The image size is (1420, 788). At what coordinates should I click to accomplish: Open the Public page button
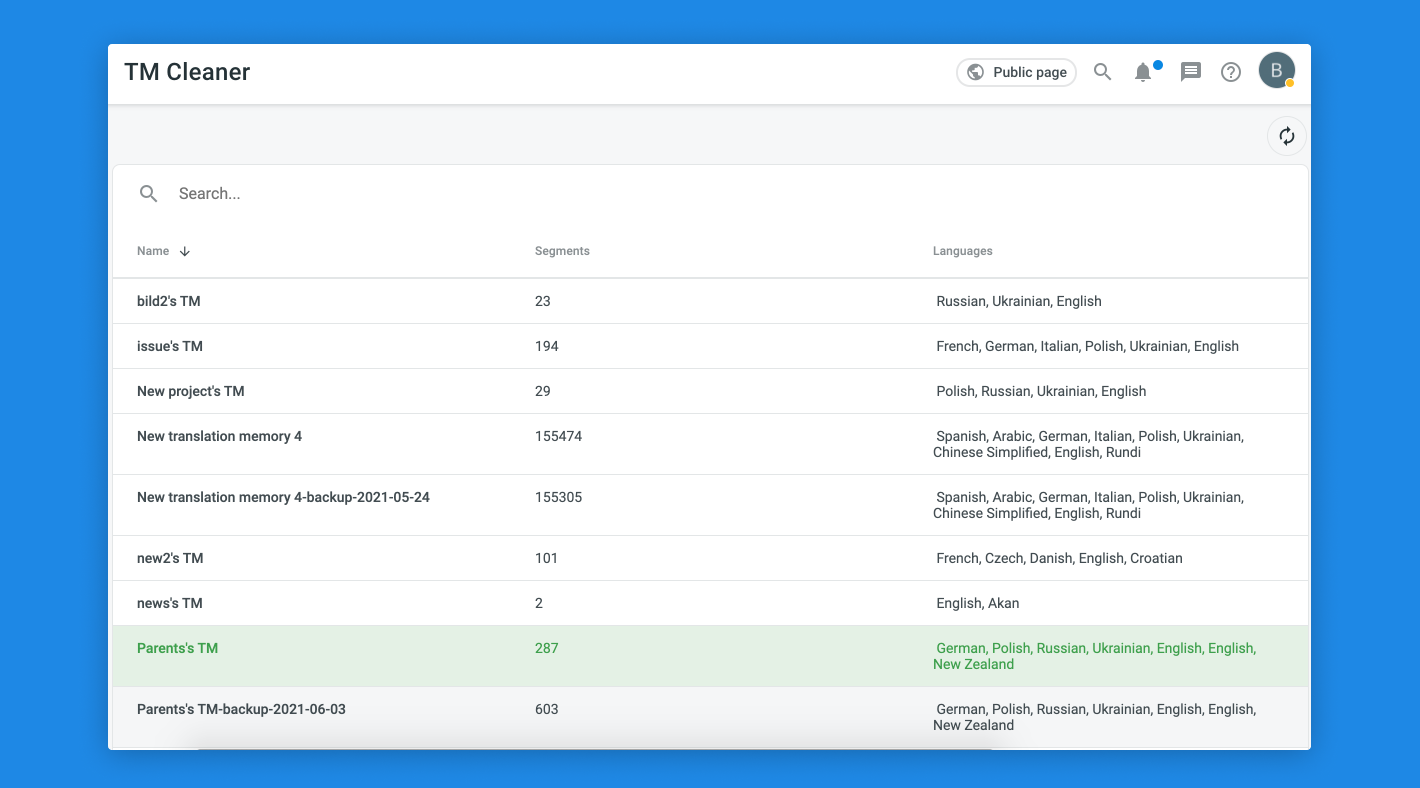point(1016,72)
